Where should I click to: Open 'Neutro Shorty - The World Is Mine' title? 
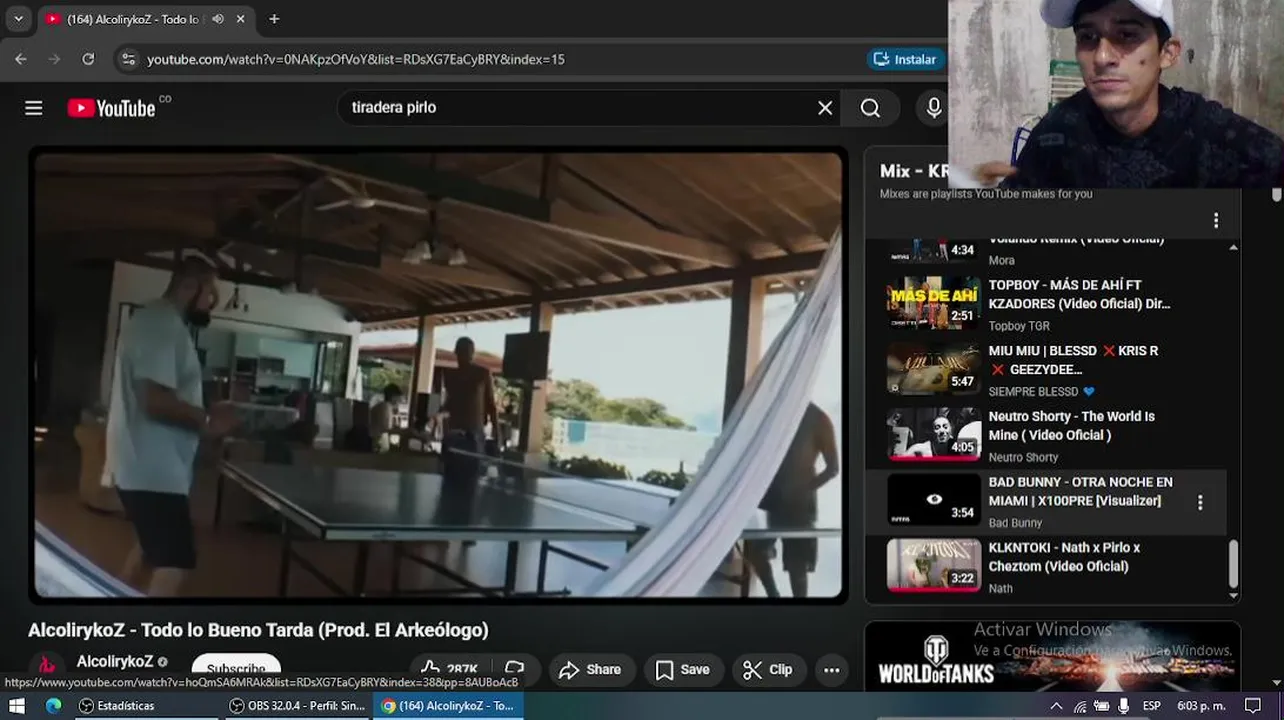tap(1072, 426)
